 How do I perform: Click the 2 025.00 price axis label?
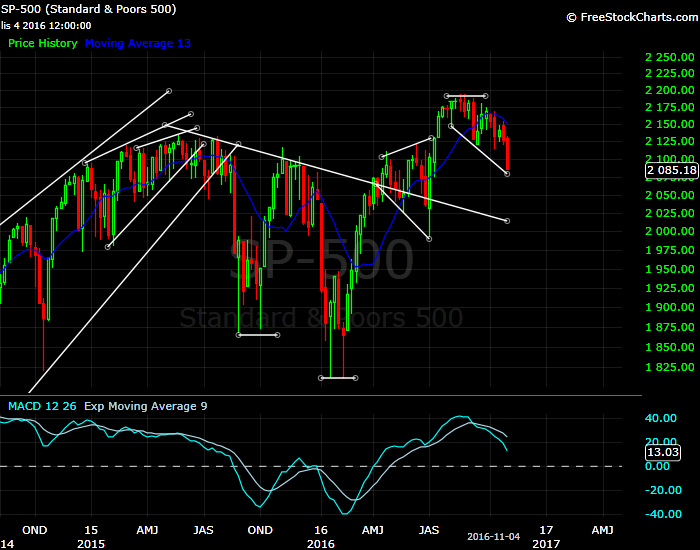coord(670,213)
